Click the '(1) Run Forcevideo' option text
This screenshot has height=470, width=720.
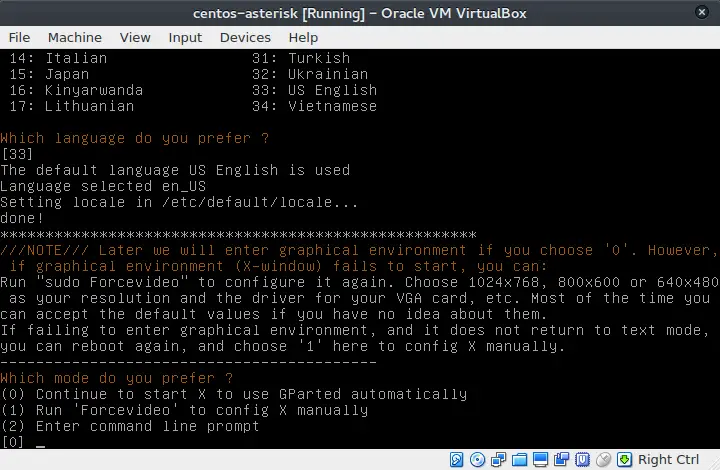tap(185, 410)
